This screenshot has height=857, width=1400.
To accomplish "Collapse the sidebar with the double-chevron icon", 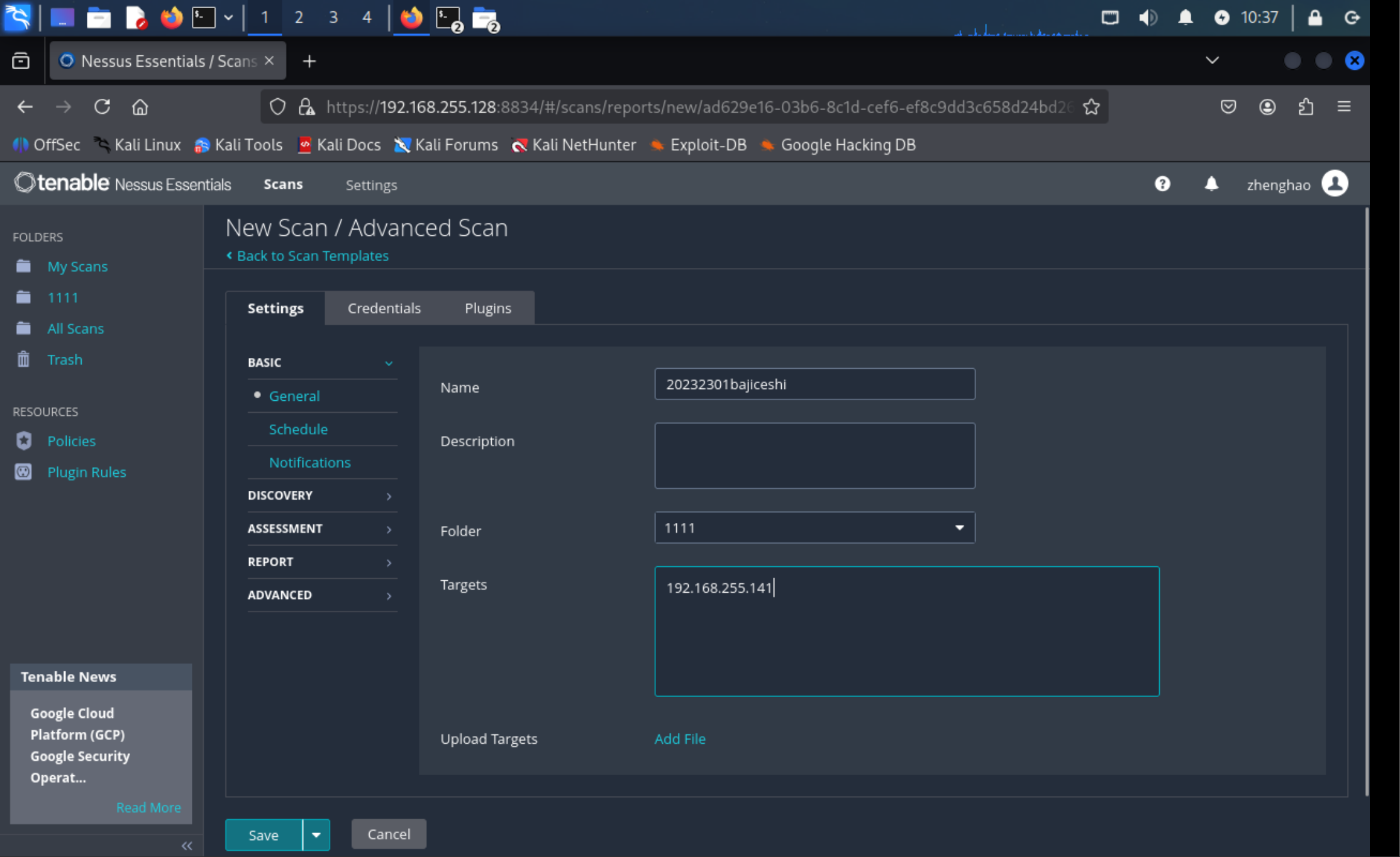I will [x=187, y=846].
